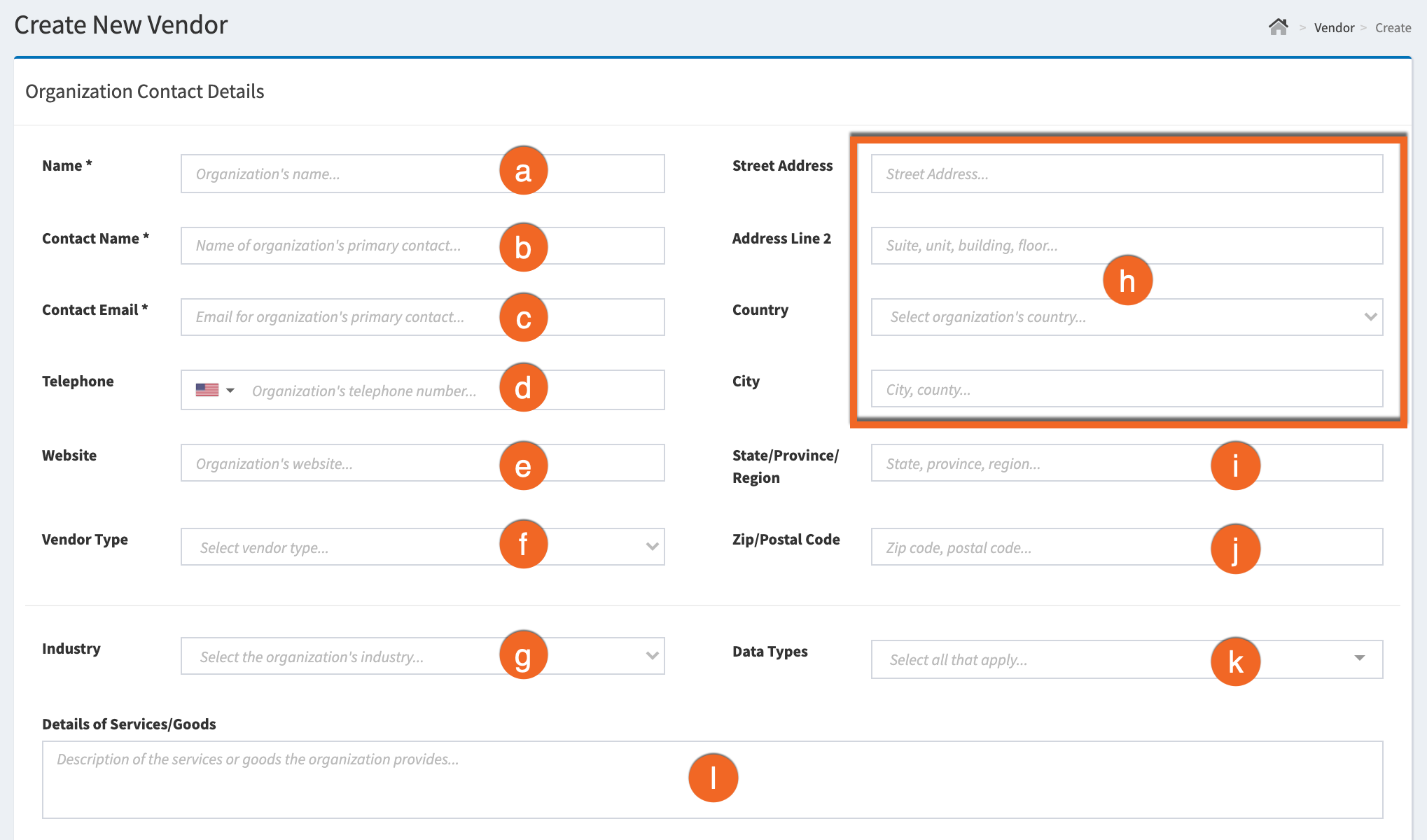This screenshot has width=1427, height=840.
Task: Open the country selection dropdown
Action: (1370, 317)
